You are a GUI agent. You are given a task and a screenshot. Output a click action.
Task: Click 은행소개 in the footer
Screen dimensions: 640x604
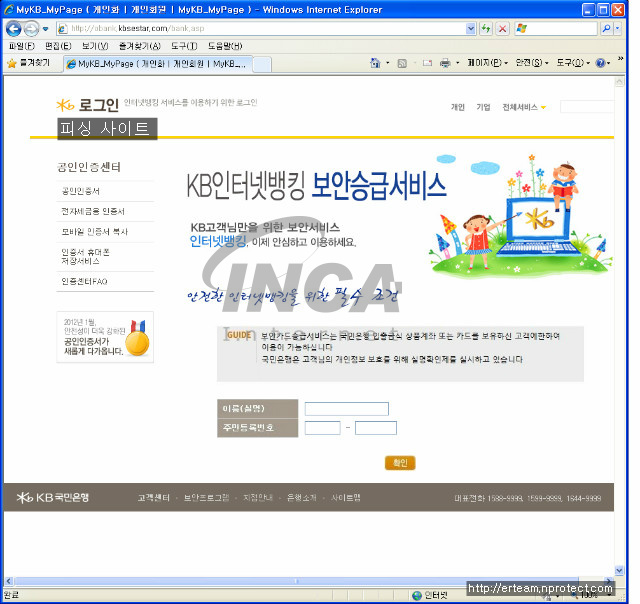coord(302,498)
